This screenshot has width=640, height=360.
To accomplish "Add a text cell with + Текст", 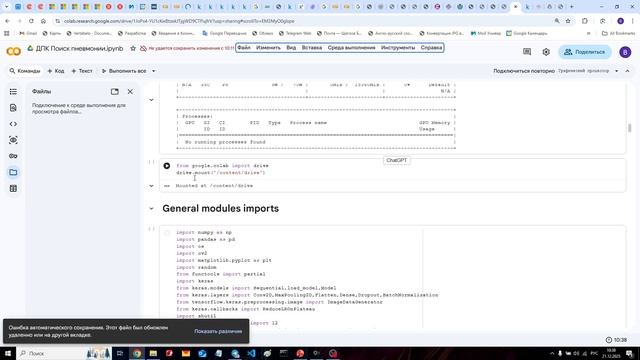I will pos(82,71).
